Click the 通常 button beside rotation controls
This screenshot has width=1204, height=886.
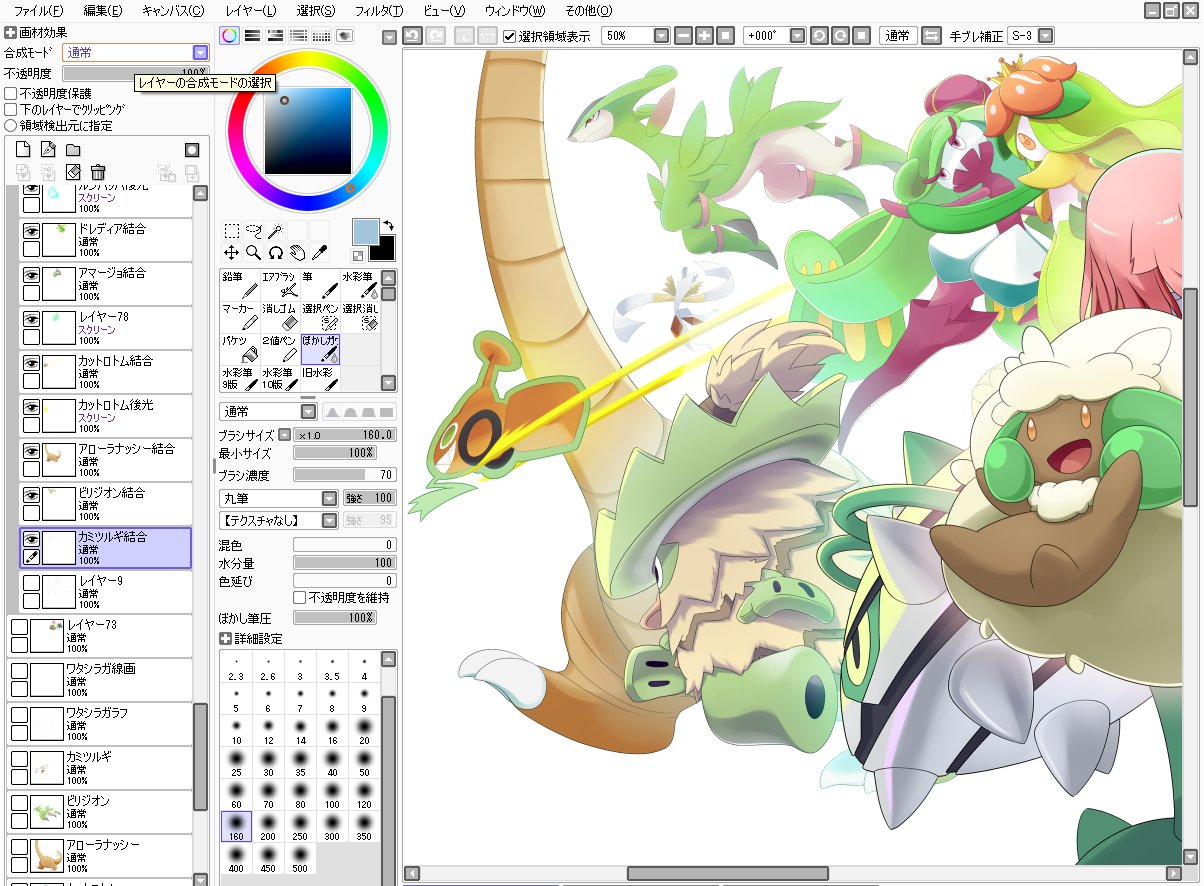897,36
